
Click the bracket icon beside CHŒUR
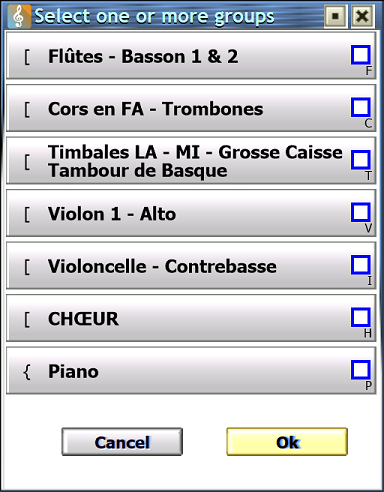coord(27,319)
